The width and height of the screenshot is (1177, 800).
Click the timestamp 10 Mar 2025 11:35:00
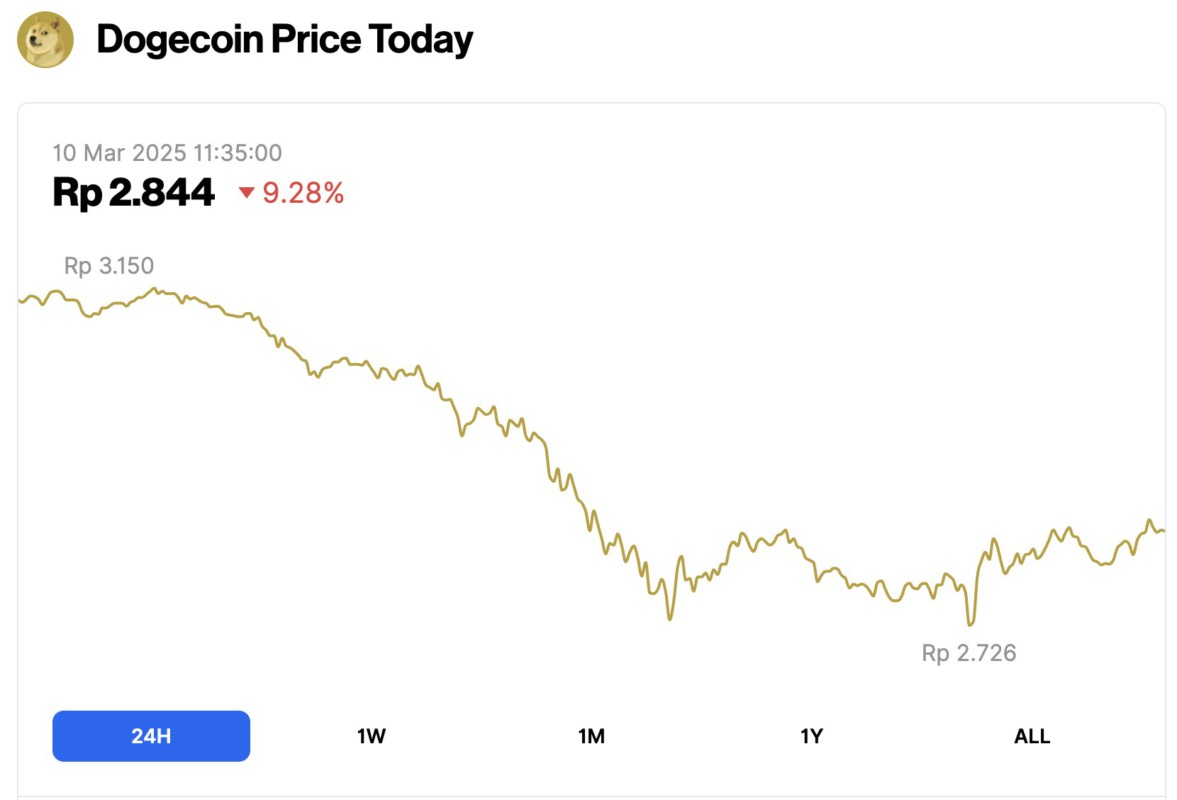click(x=167, y=152)
